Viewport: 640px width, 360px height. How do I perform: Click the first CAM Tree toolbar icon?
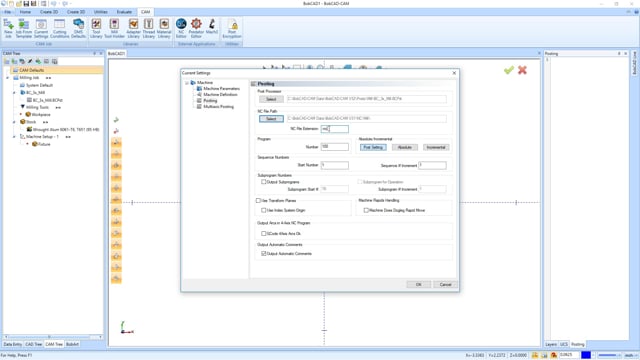[7, 61]
